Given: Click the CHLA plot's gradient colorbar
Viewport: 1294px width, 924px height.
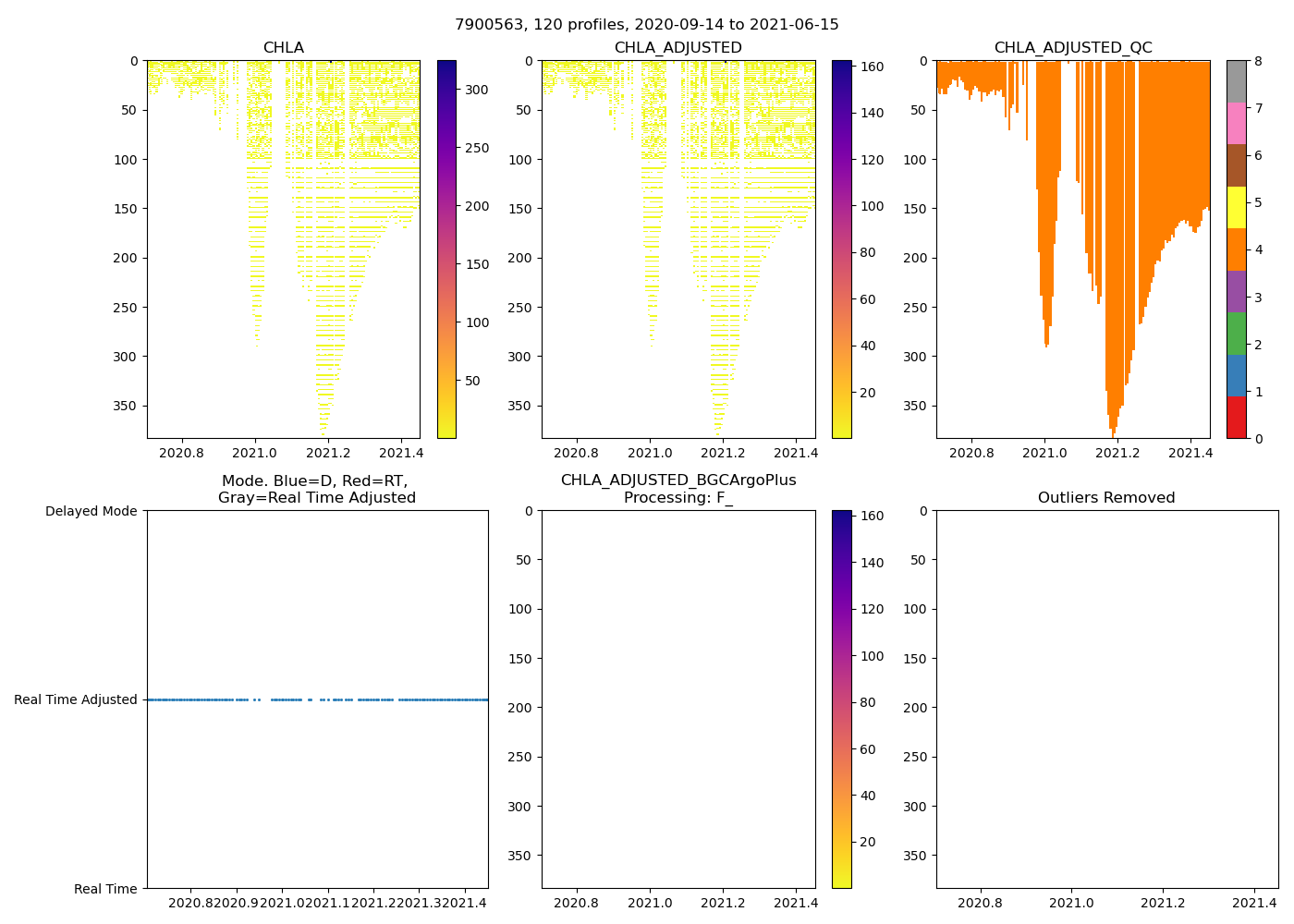Looking at the screenshot, I should (x=446, y=249).
